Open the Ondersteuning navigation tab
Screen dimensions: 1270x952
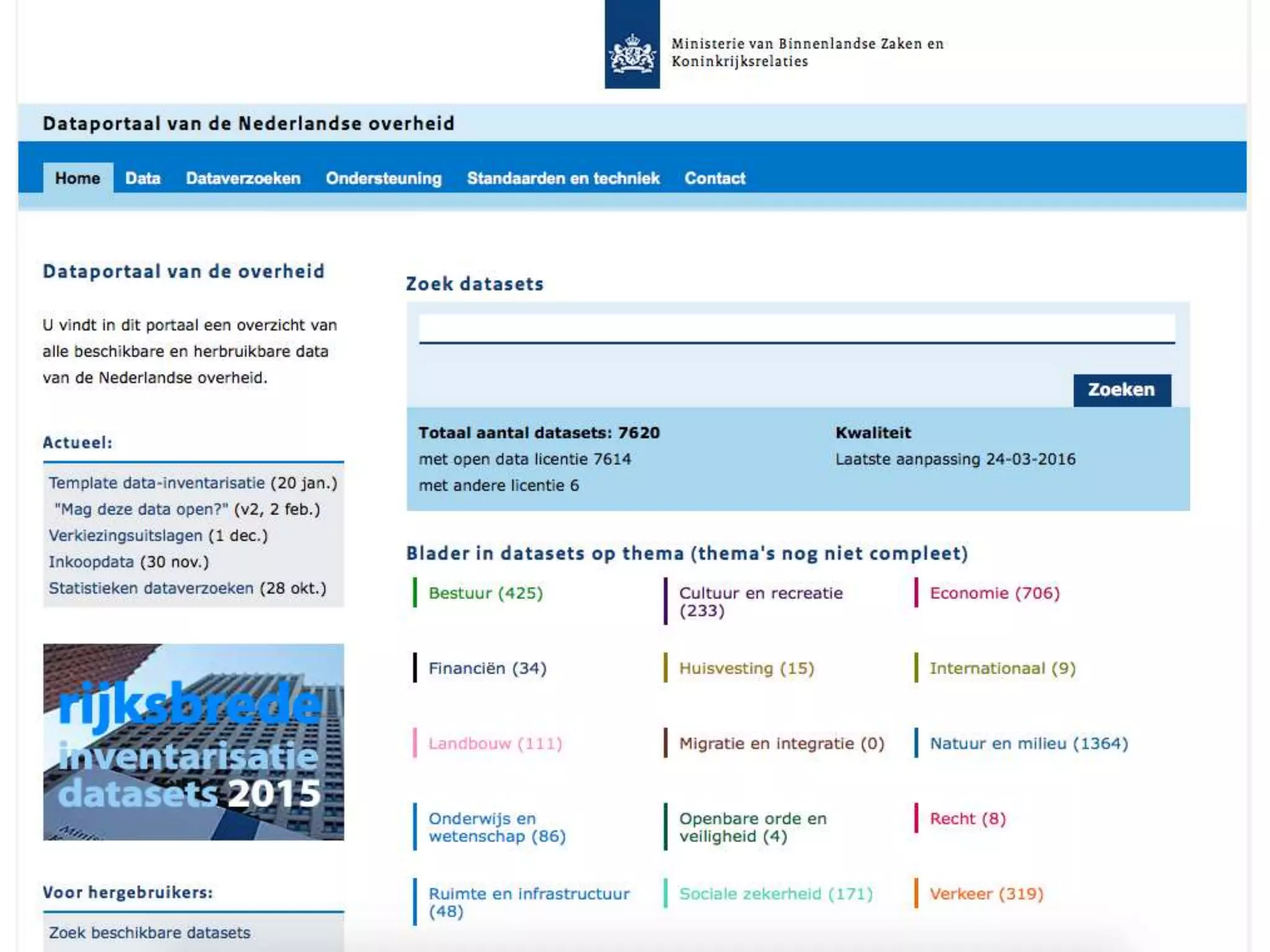(x=383, y=178)
